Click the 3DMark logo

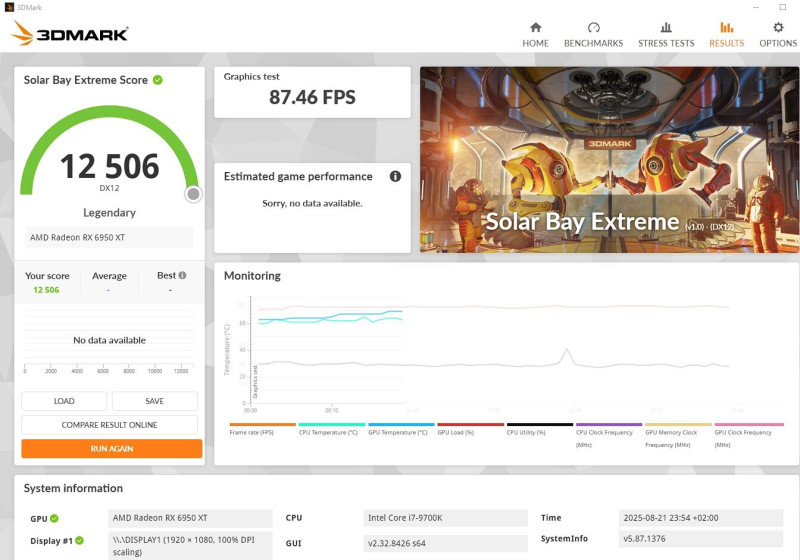[69, 34]
